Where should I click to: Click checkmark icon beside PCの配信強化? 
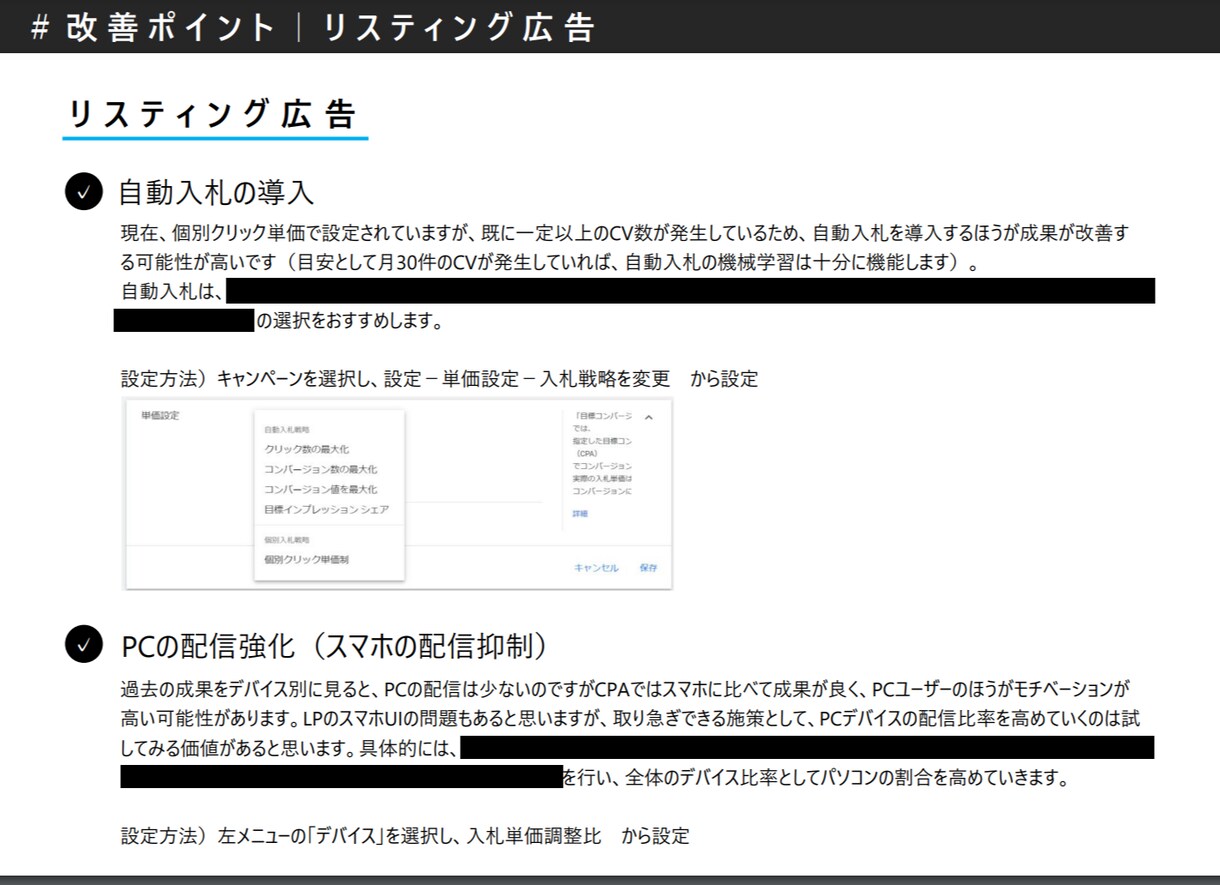click(84, 644)
